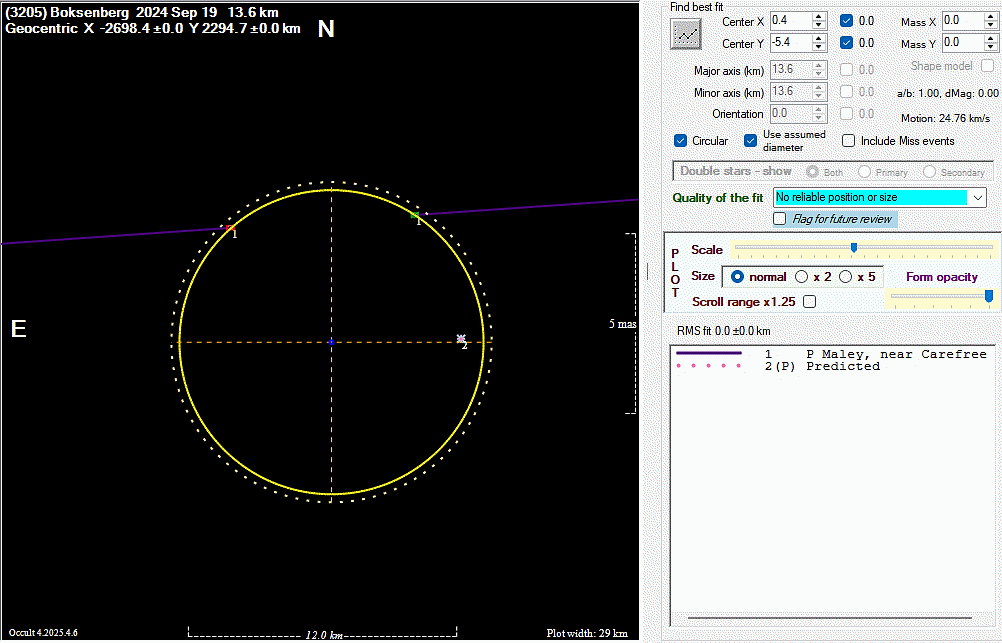Increase Center Y with spinner up arrow
The width and height of the screenshot is (1002, 643).
tap(819, 38)
